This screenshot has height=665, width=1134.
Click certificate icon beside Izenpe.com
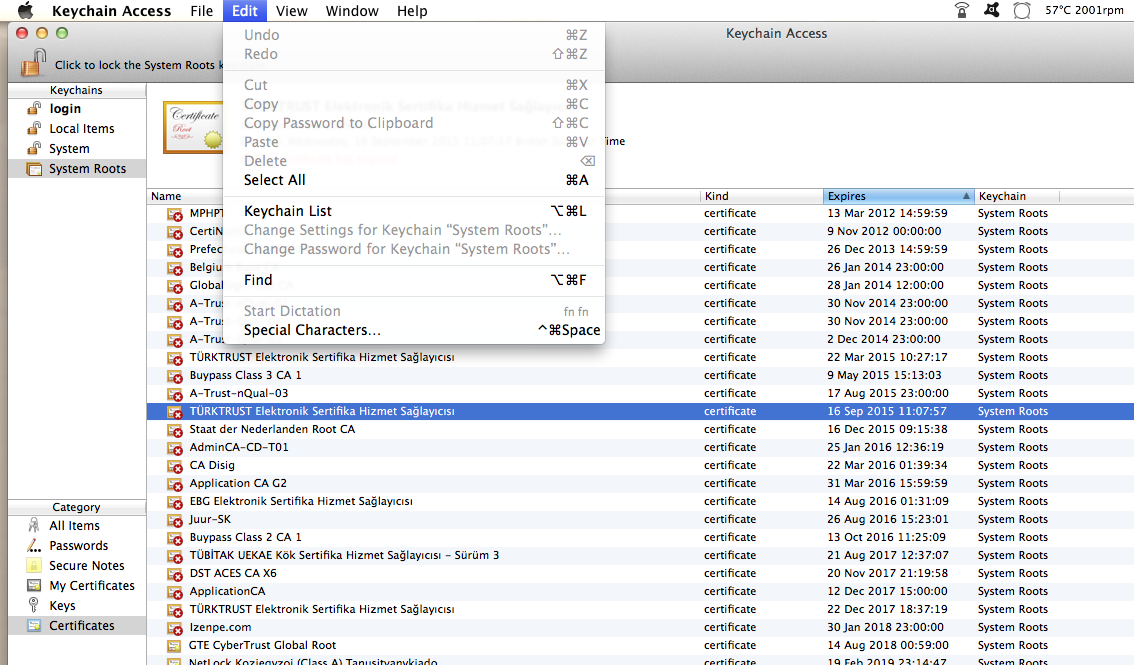[174, 628]
